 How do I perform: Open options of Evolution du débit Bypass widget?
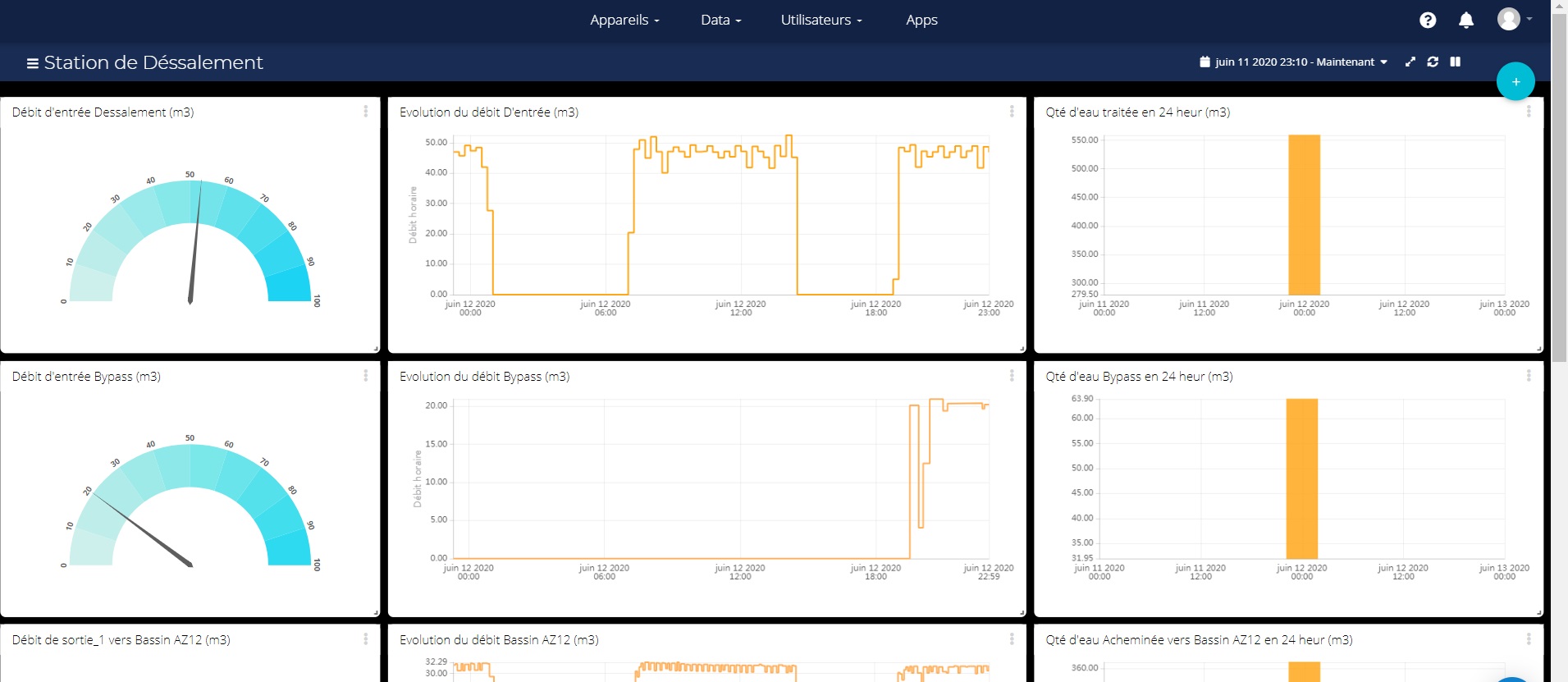(1012, 376)
